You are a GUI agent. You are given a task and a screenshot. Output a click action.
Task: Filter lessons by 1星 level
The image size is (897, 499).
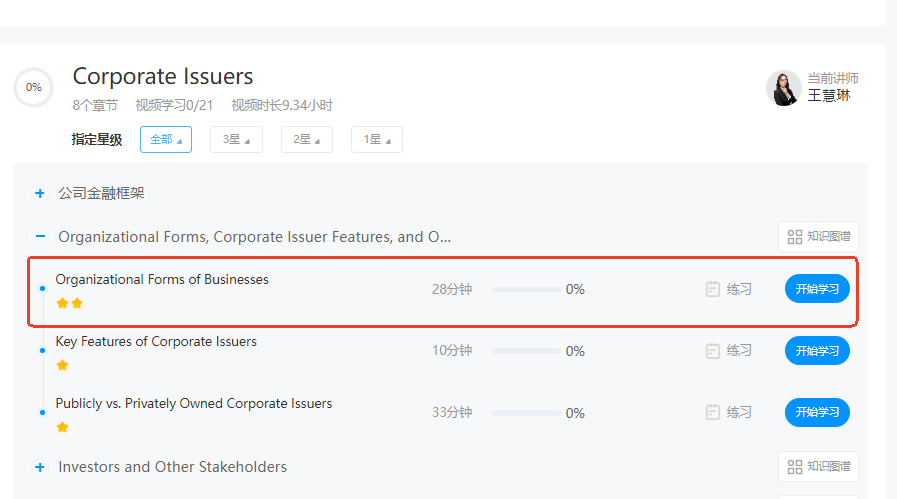376,140
